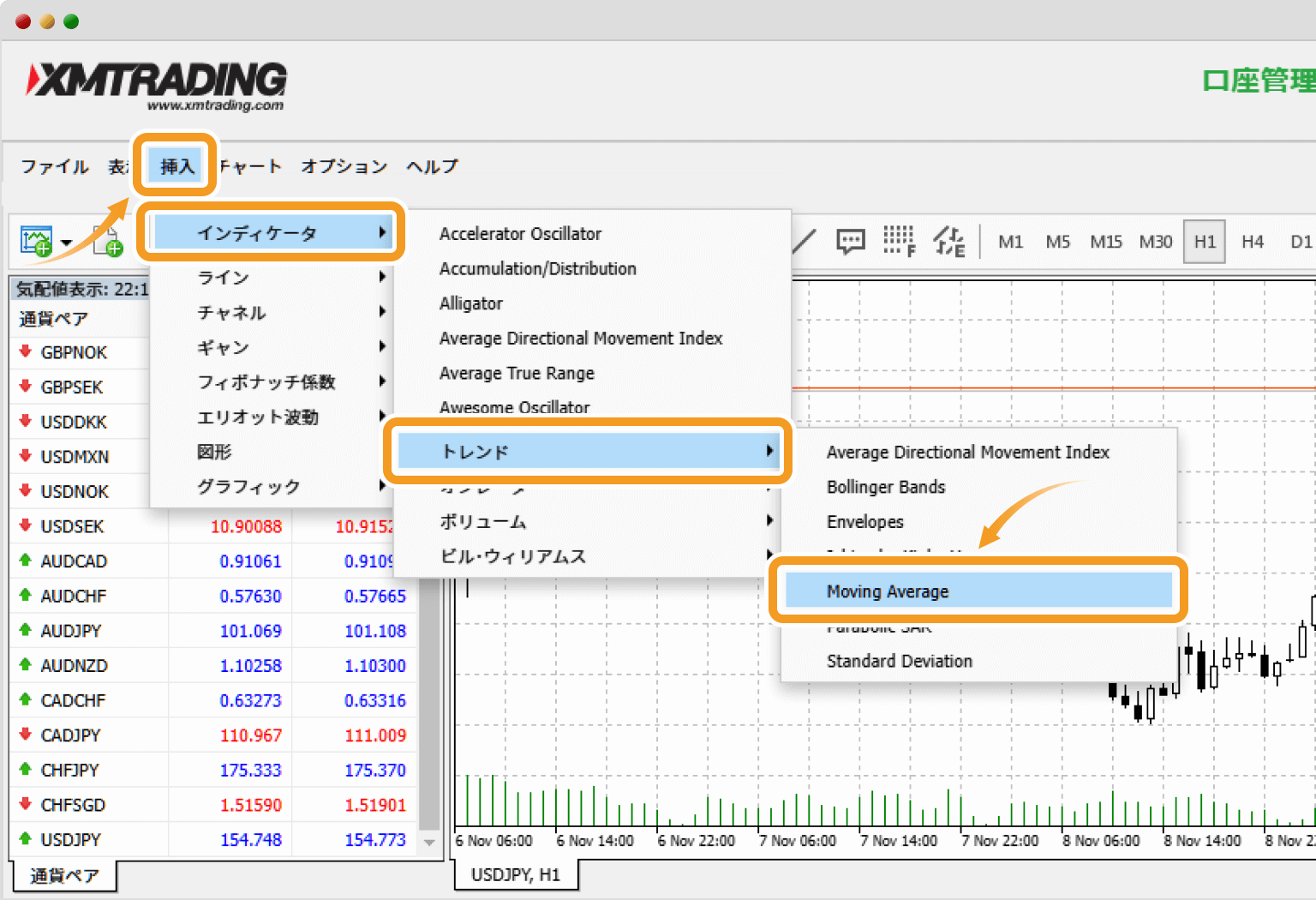
Task: Click market watch scrollbar down arrow
Action: pos(429,843)
